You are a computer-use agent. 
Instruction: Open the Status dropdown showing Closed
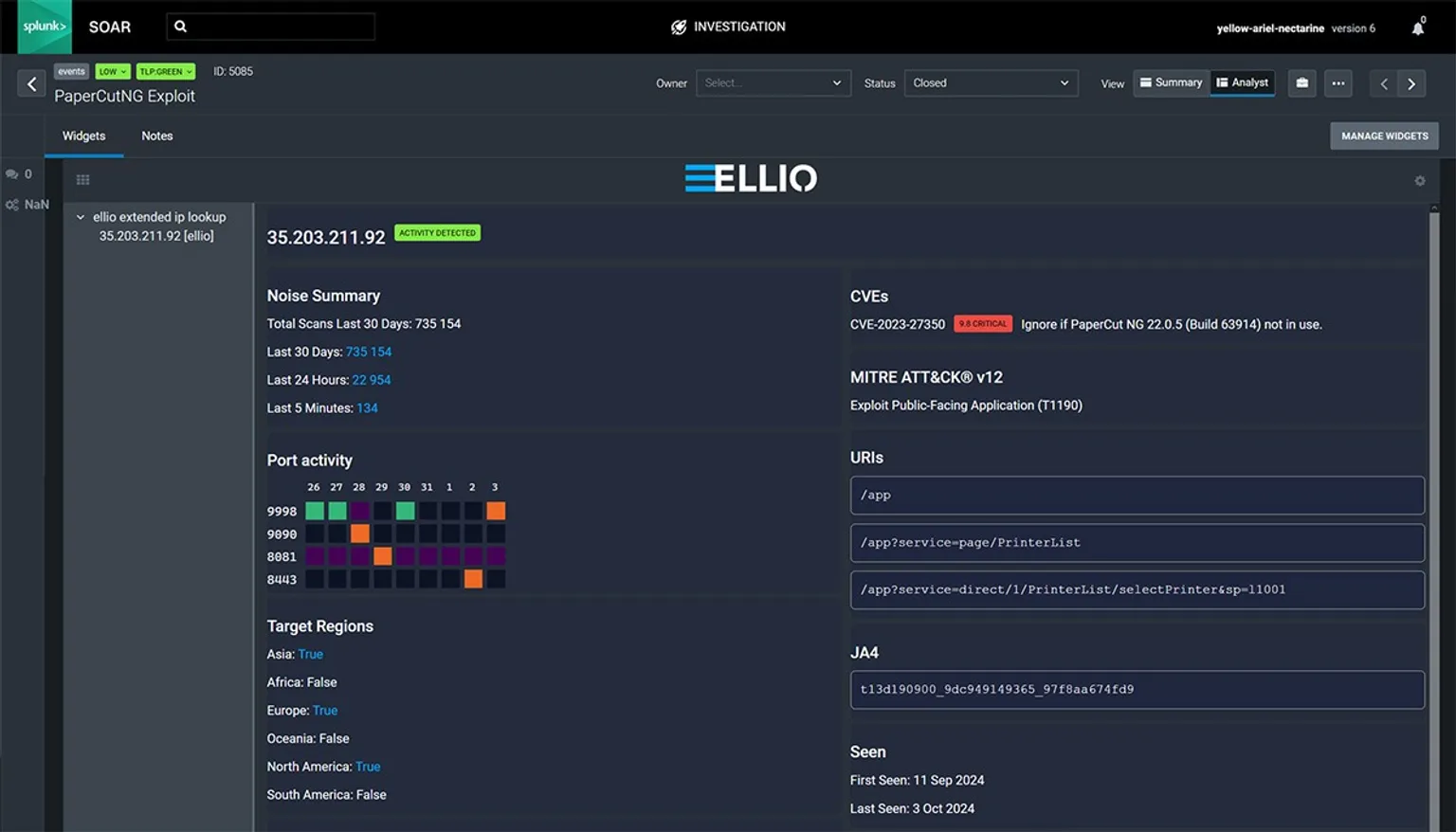[990, 82]
